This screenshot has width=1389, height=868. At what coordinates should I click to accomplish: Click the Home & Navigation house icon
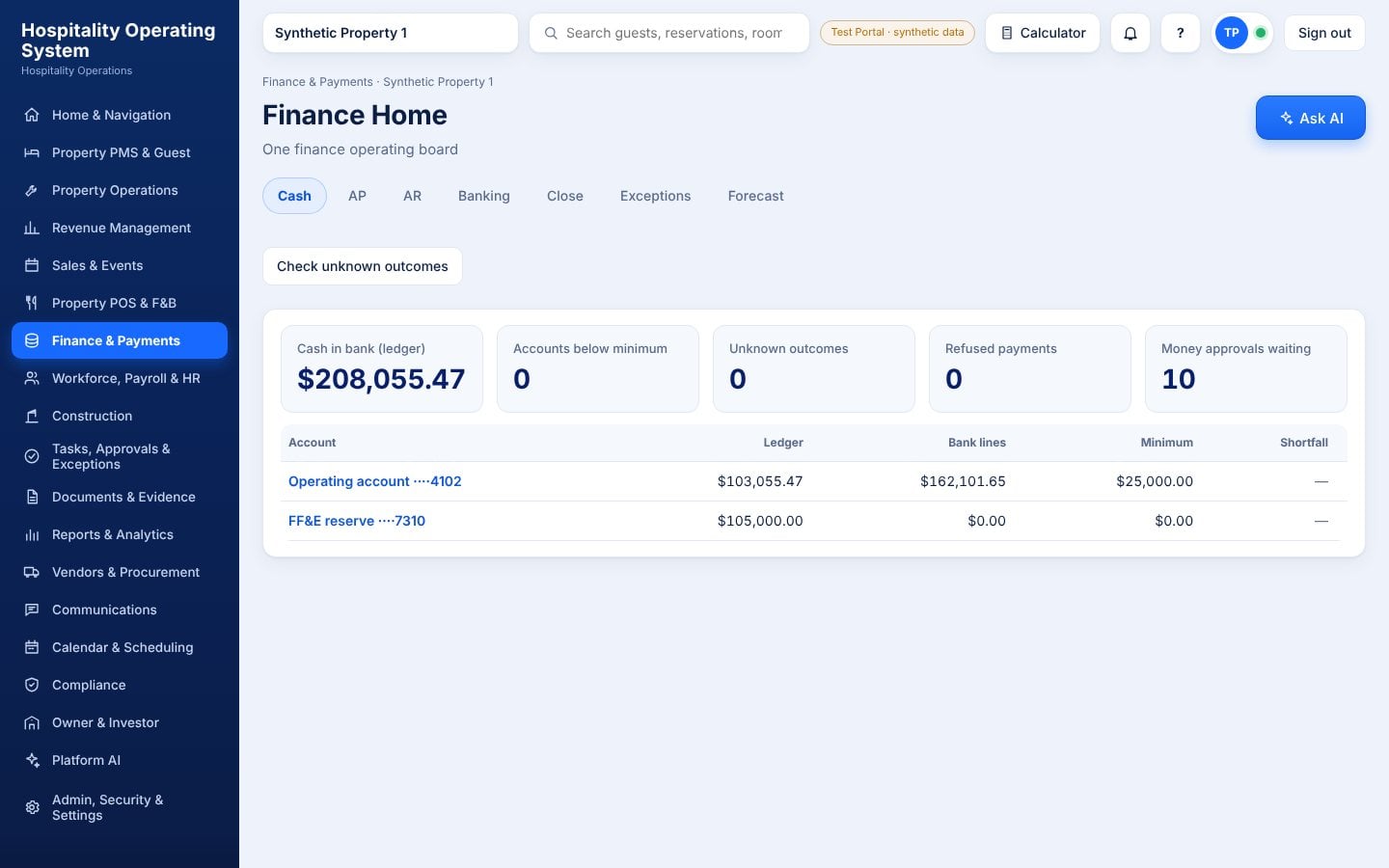pyautogui.click(x=32, y=115)
